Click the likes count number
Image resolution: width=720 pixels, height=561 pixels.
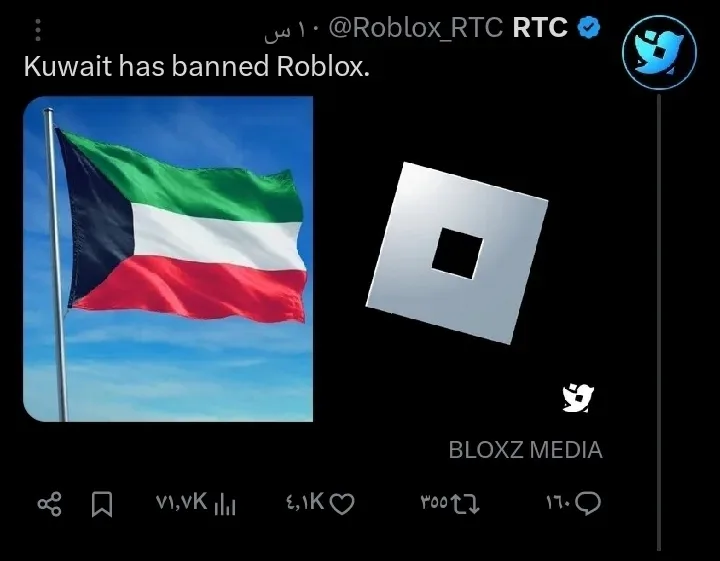tap(305, 502)
